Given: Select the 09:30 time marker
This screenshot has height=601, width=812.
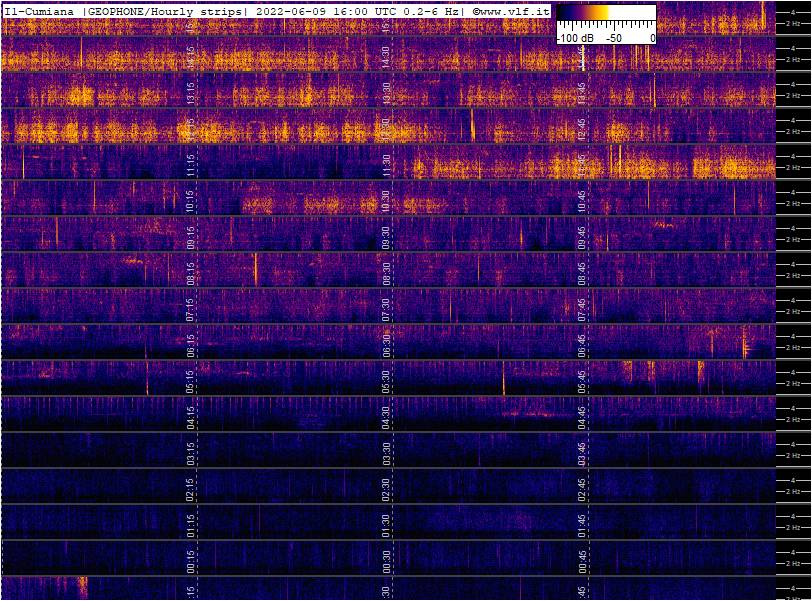Looking at the screenshot, I should coord(386,238).
